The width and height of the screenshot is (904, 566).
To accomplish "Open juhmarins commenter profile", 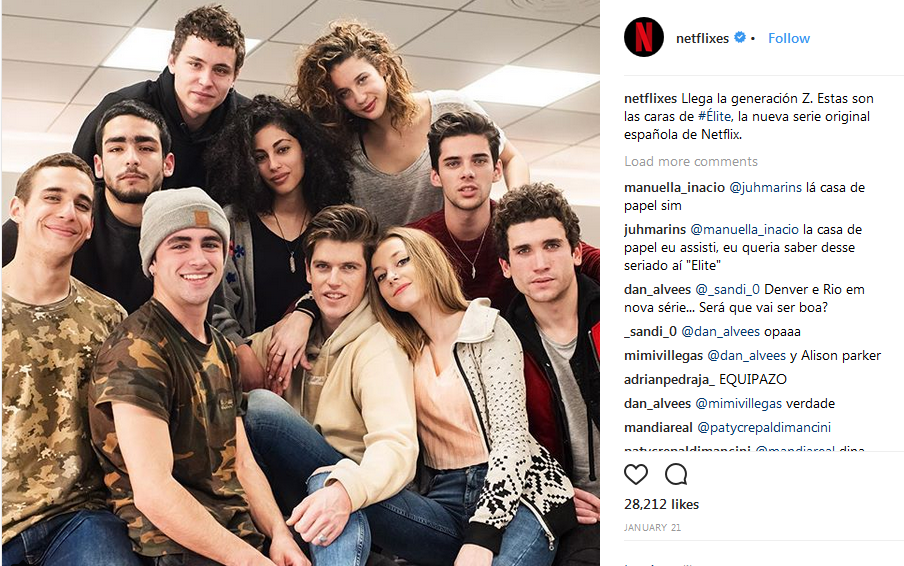I will [654, 229].
